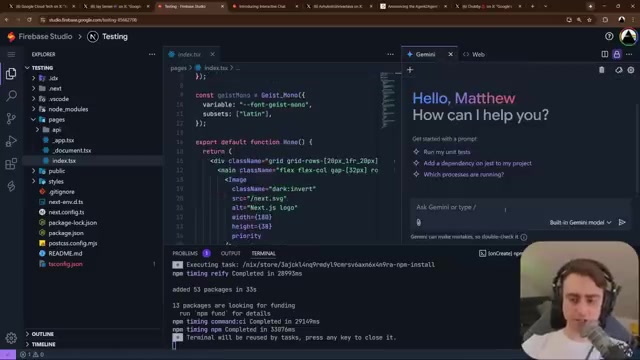The width and height of the screenshot is (640, 360).
Task: Delete Gemini chat with trash icon
Action: tap(602, 70)
